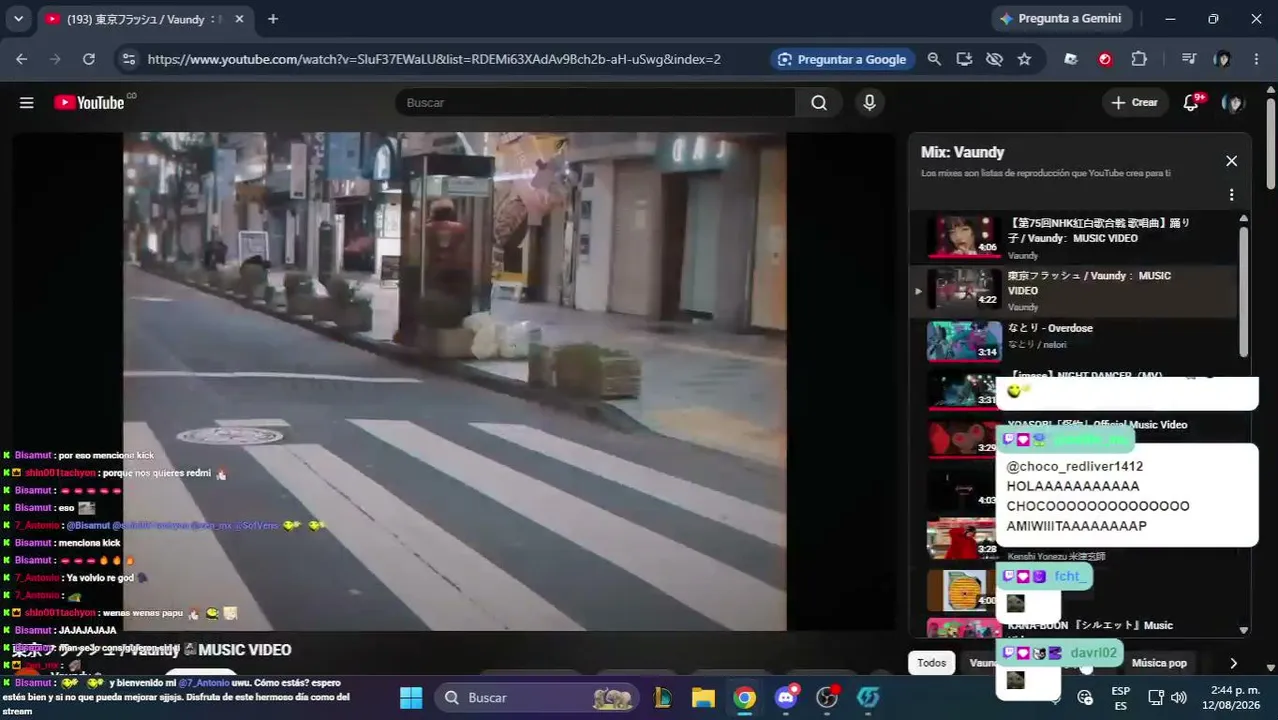The image size is (1278, 720).
Task: Open the Meet Now tray icon
Action: 1086,697
